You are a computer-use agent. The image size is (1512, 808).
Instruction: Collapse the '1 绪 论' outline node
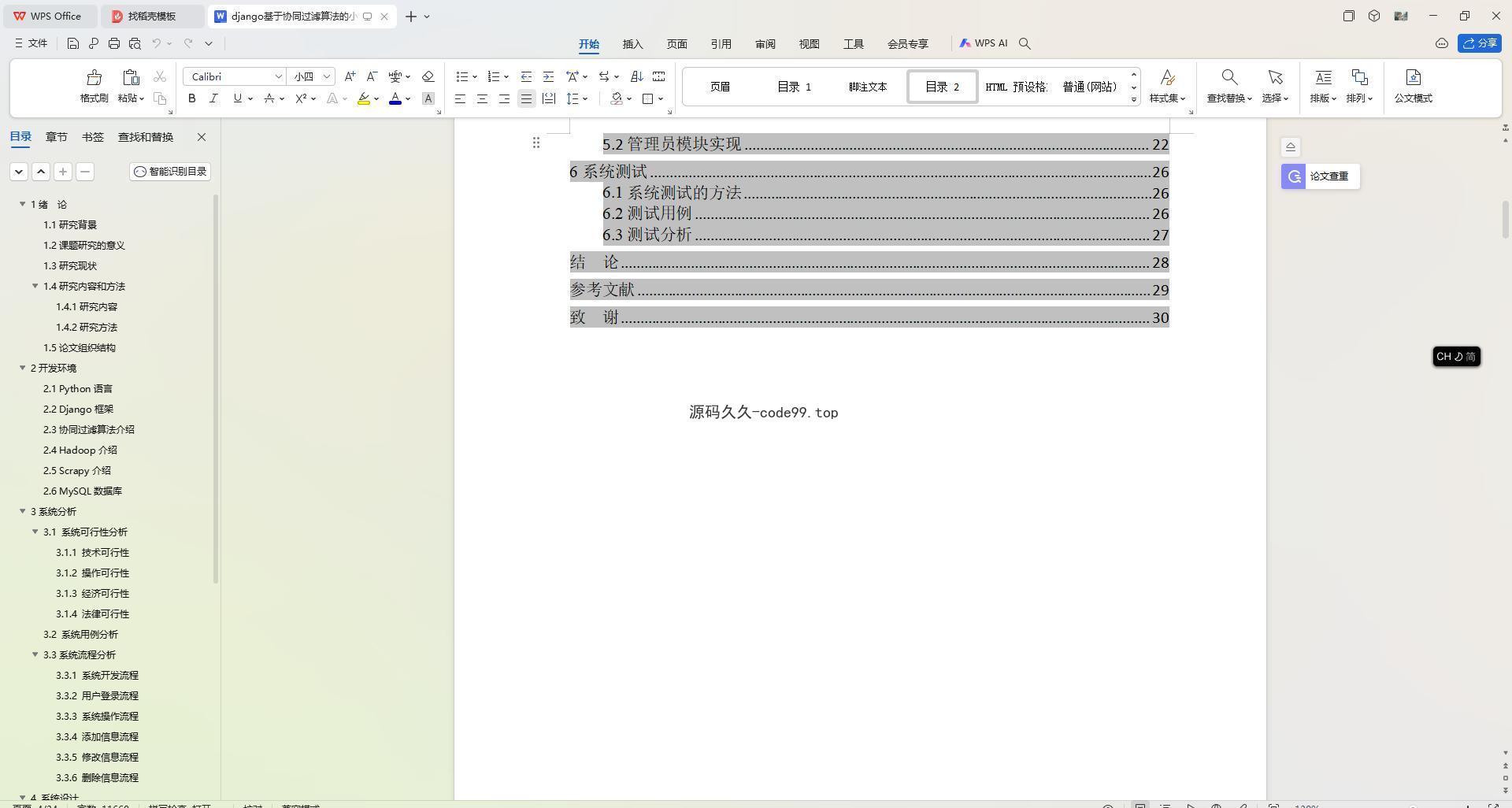[23, 204]
